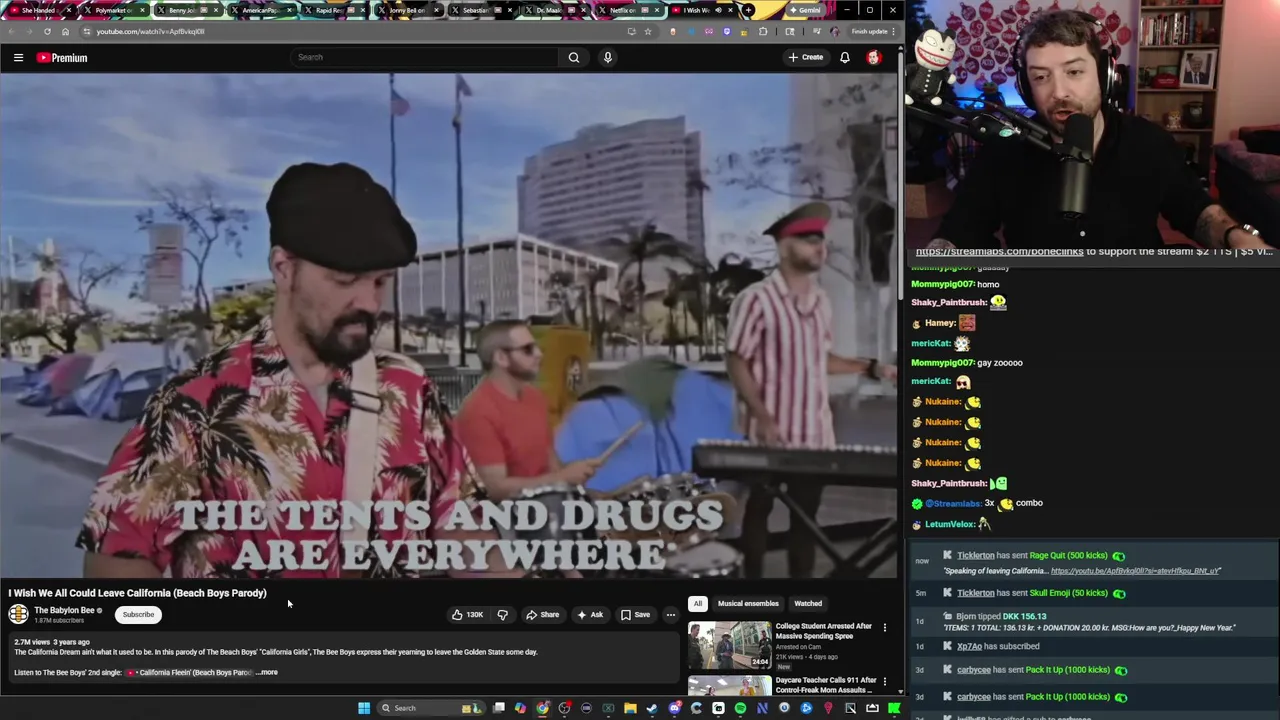Image resolution: width=1280 pixels, height=720 pixels.
Task: Open Google Chrome taskbar icon
Action: [542, 708]
